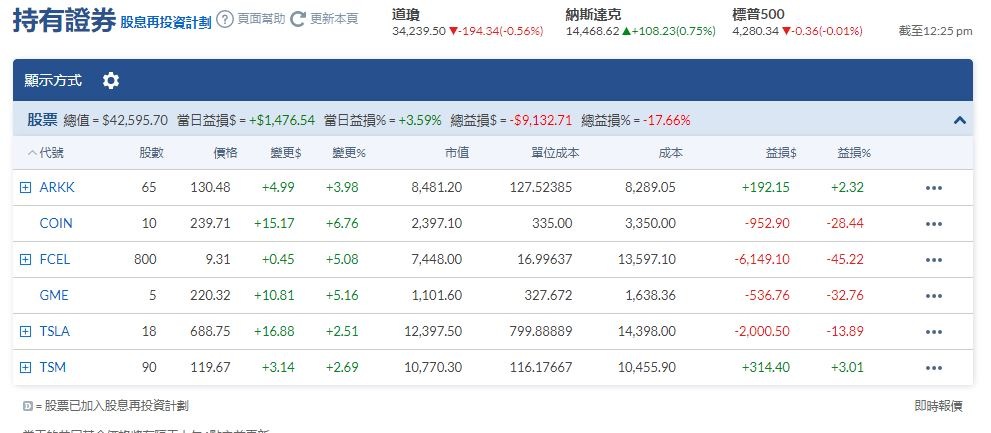Open the TSM ticker link

[52, 367]
